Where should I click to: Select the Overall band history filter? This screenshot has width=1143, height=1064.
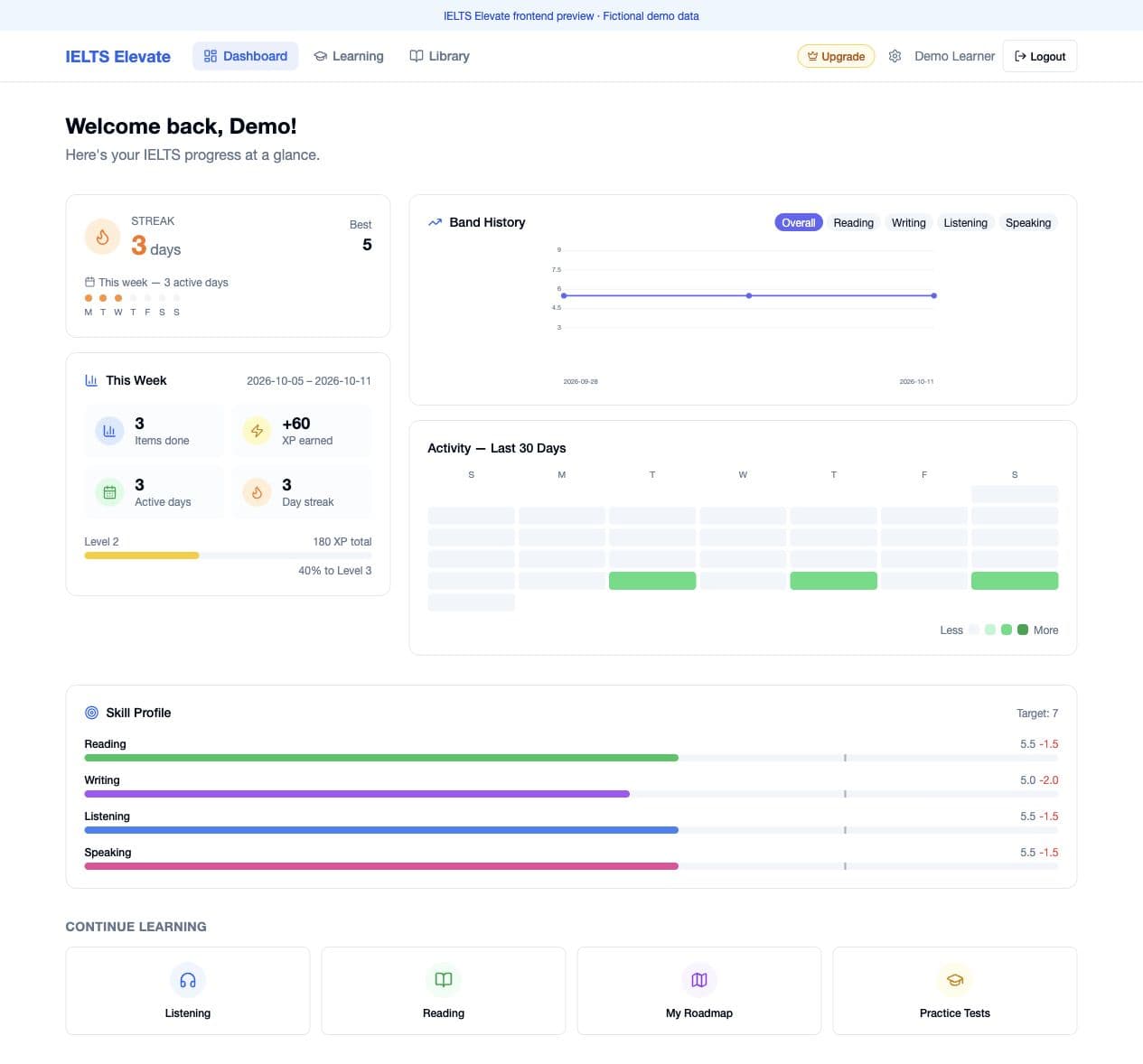click(x=799, y=223)
